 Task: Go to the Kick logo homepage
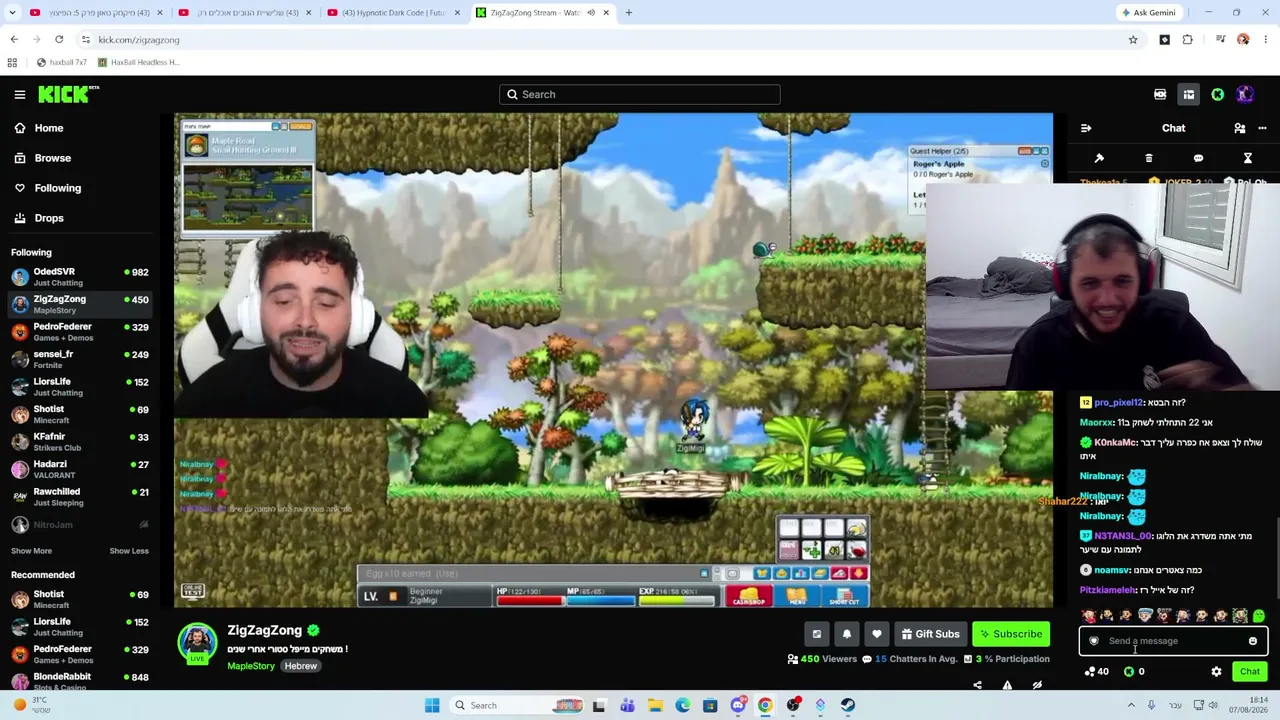click(x=68, y=94)
